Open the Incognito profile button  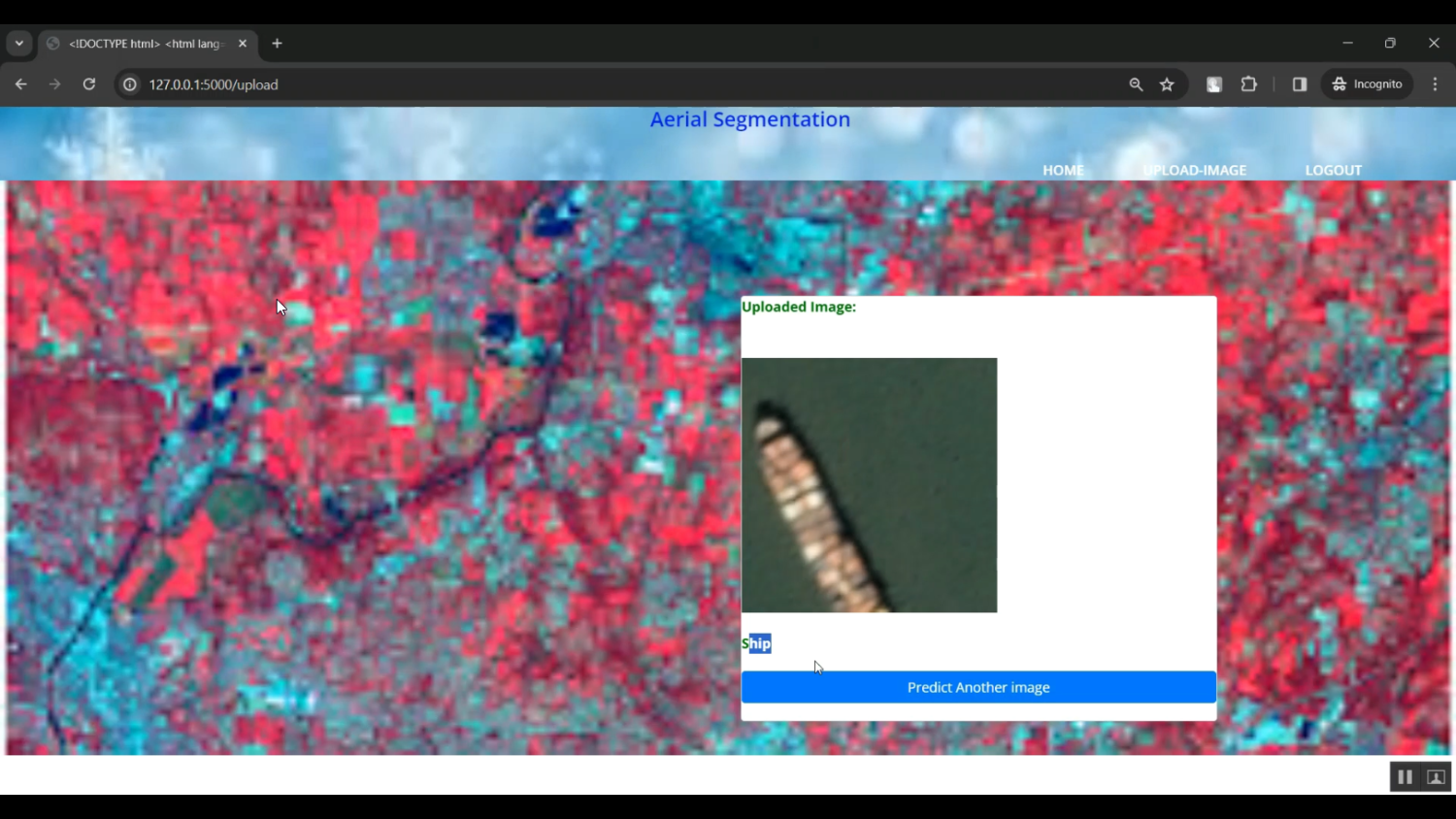pos(1368,84)
